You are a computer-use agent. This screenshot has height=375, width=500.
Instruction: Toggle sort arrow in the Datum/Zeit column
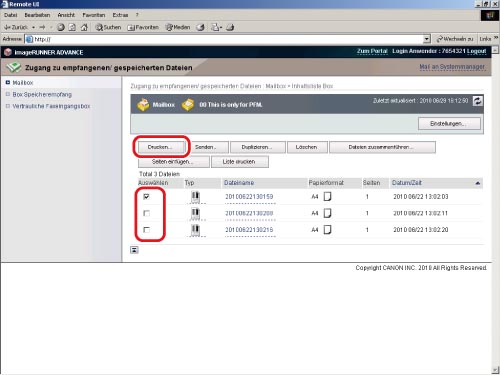477,183
